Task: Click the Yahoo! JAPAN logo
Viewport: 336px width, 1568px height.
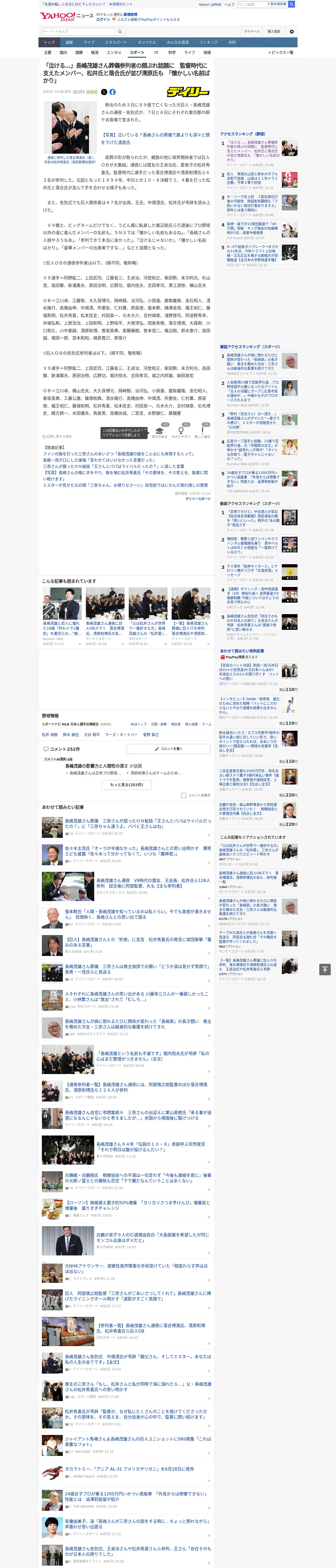Action: point(57,16)
